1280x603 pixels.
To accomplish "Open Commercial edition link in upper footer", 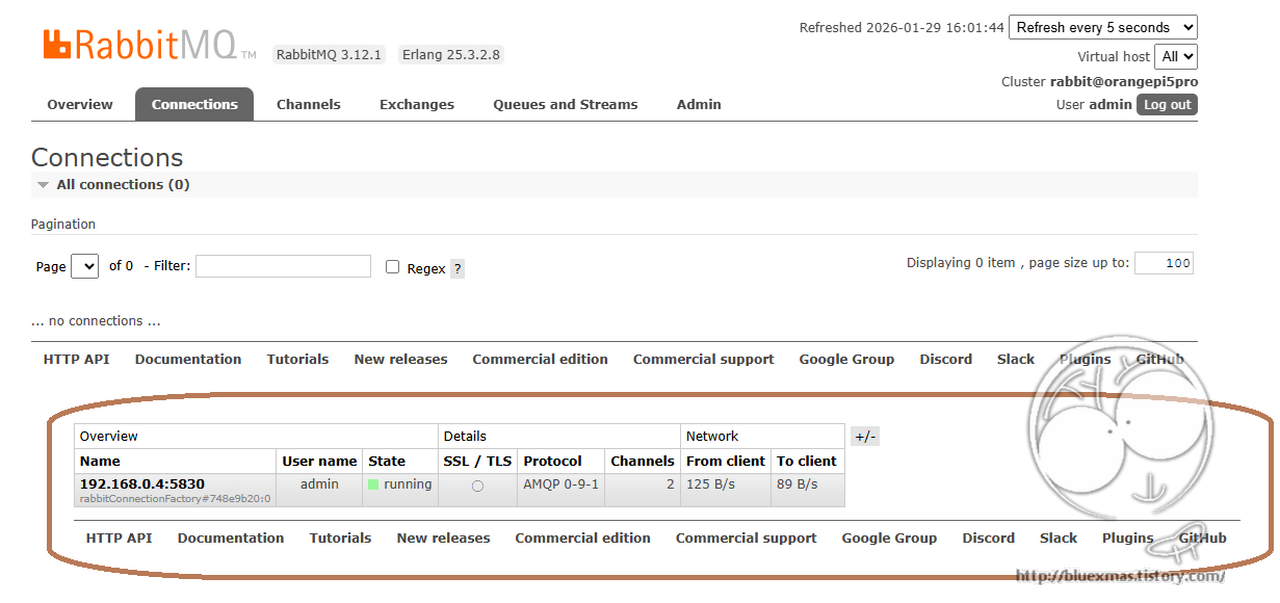I will pos(540,359).
